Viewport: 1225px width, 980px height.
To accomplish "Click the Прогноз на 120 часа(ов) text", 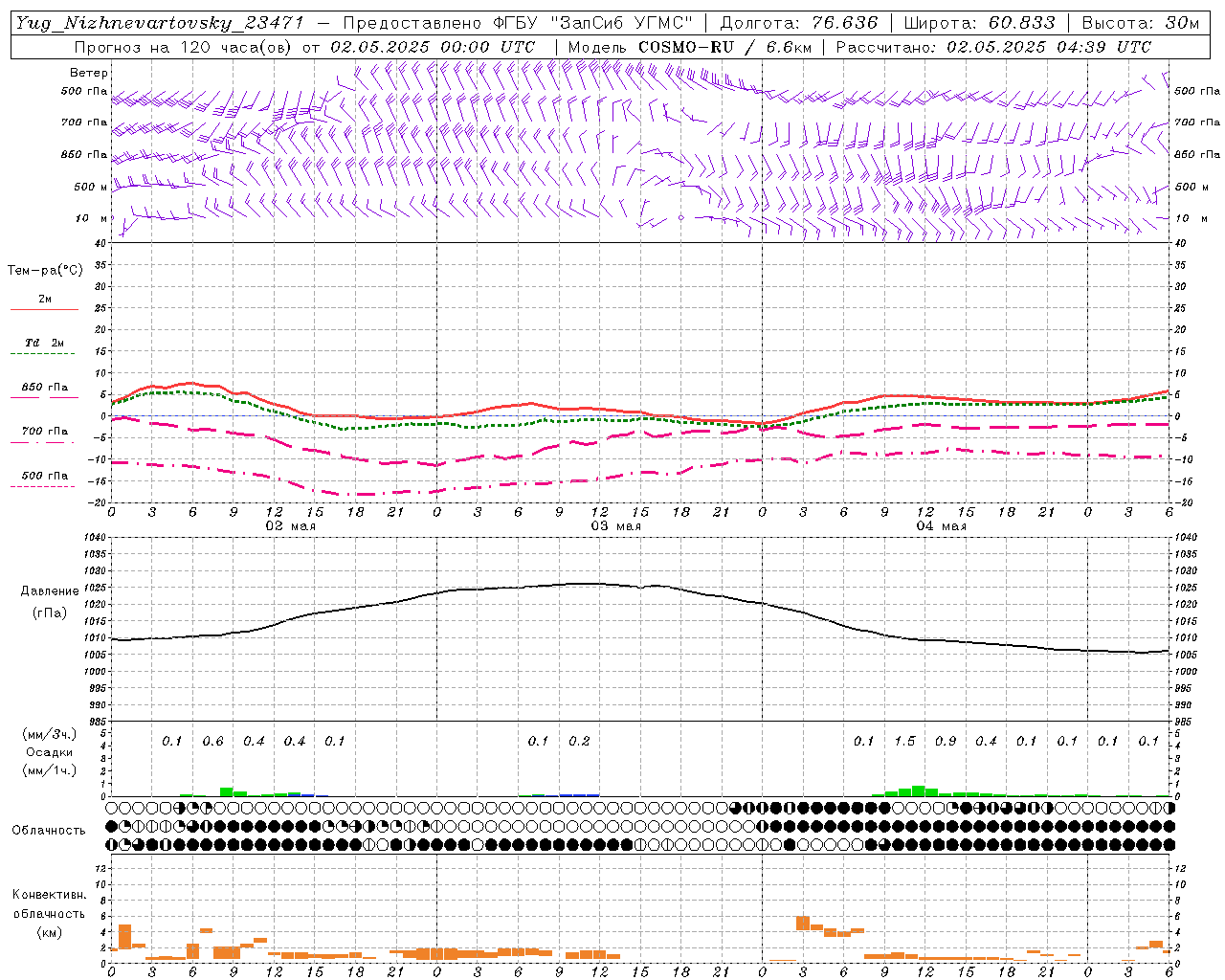I will (x=185, y=47).
